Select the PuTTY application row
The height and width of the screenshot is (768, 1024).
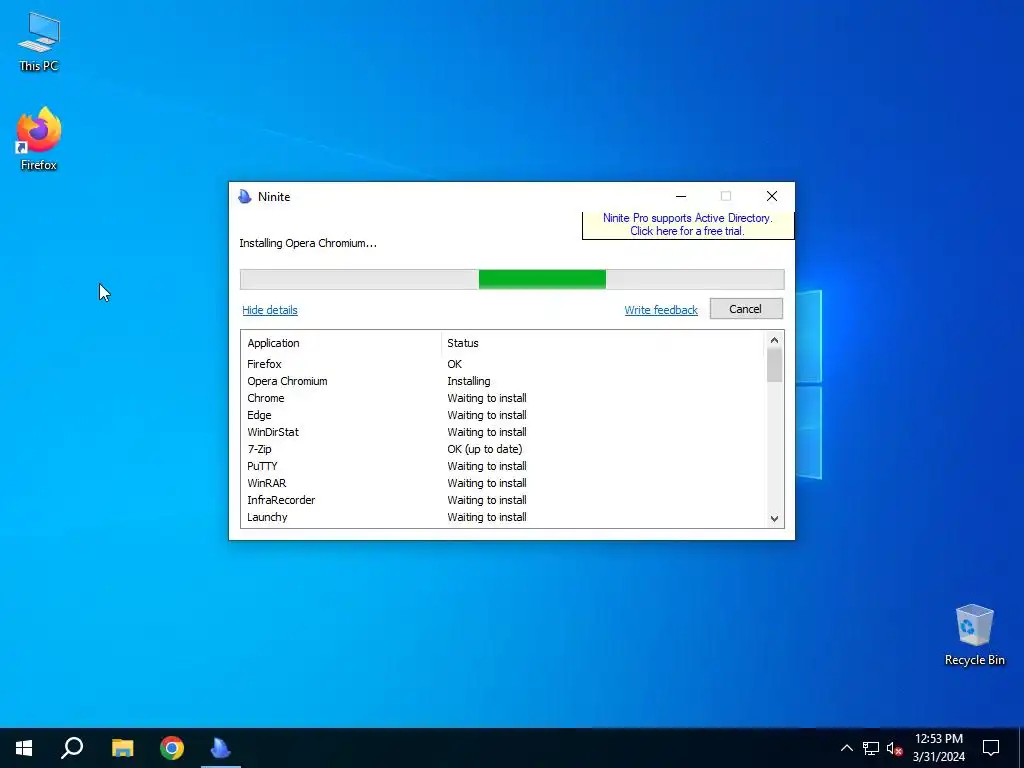click(502, 466)
